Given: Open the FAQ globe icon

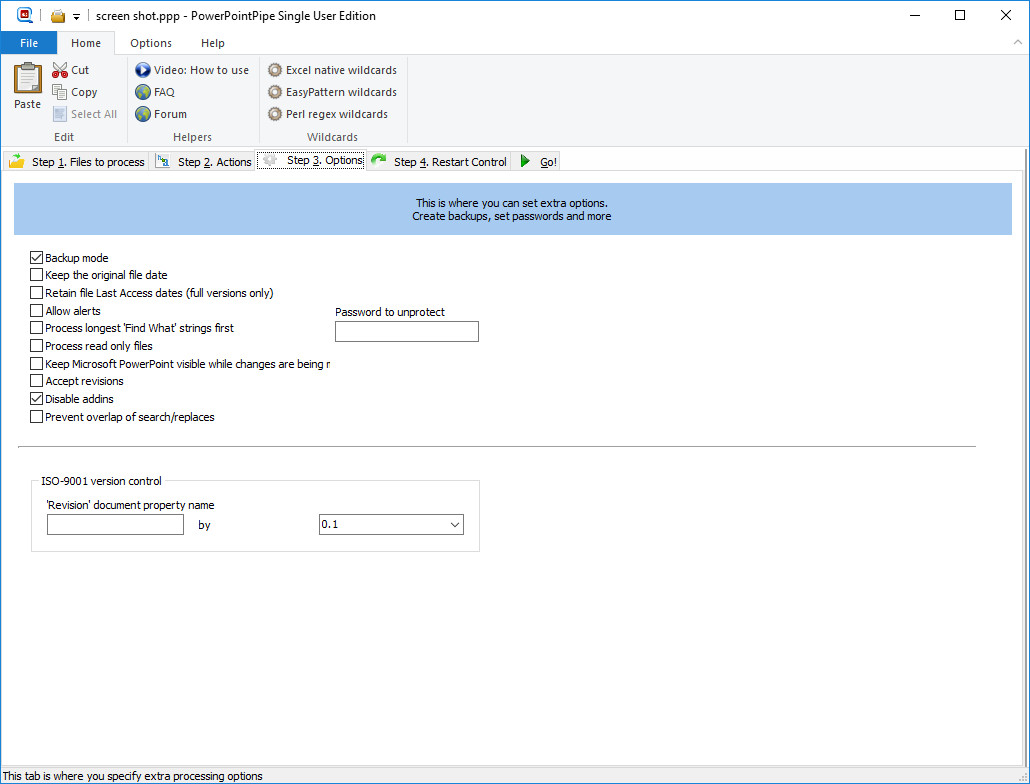Looking at the screenshot, I should (x=143, y=92).
